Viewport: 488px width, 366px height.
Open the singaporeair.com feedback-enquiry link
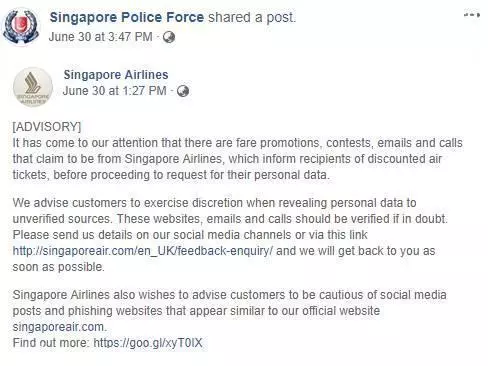coord(142,251)
